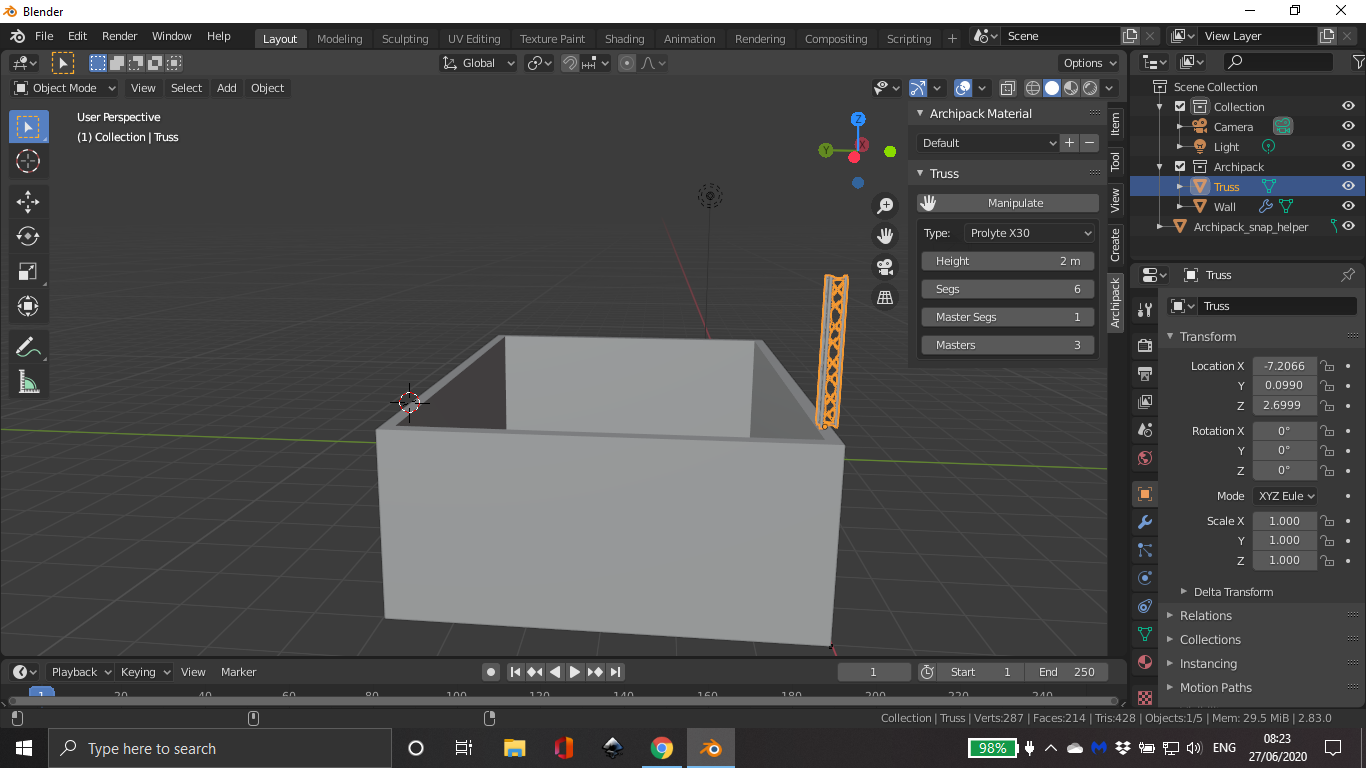Toggle X-ray display mode

coord(1007,88)
